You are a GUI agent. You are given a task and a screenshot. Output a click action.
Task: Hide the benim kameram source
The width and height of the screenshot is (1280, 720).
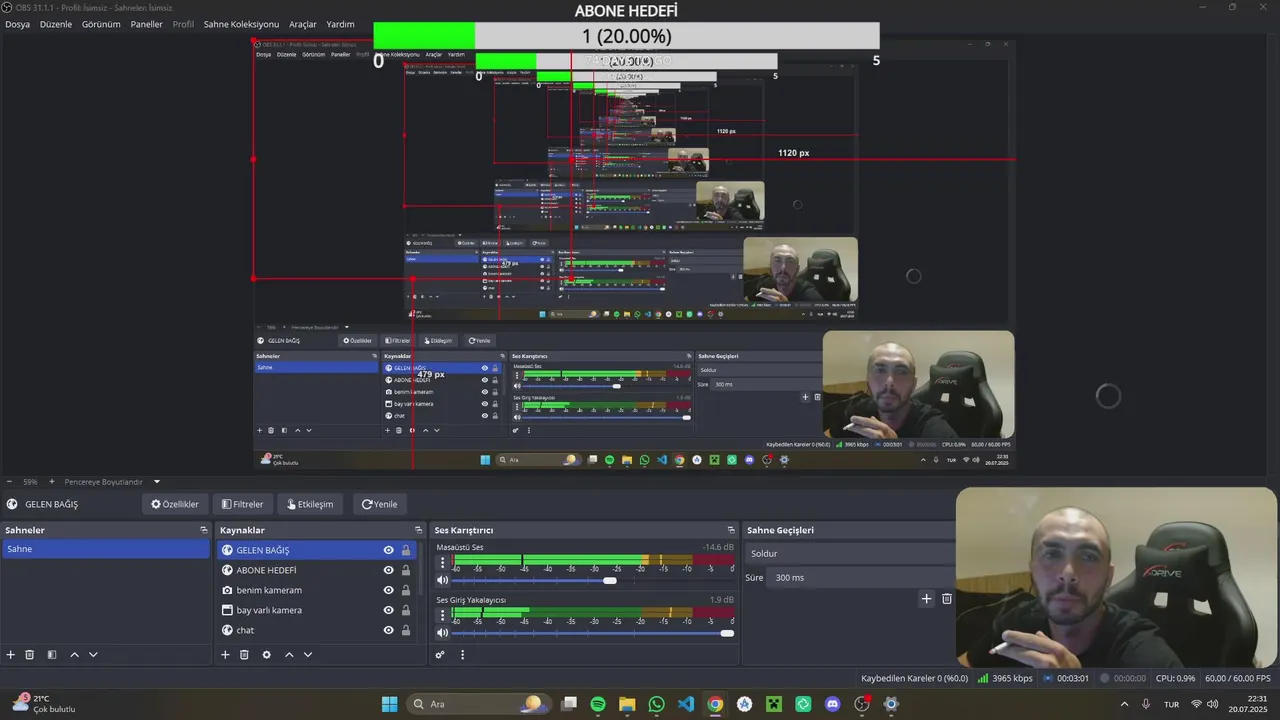(x=388, y=590)
